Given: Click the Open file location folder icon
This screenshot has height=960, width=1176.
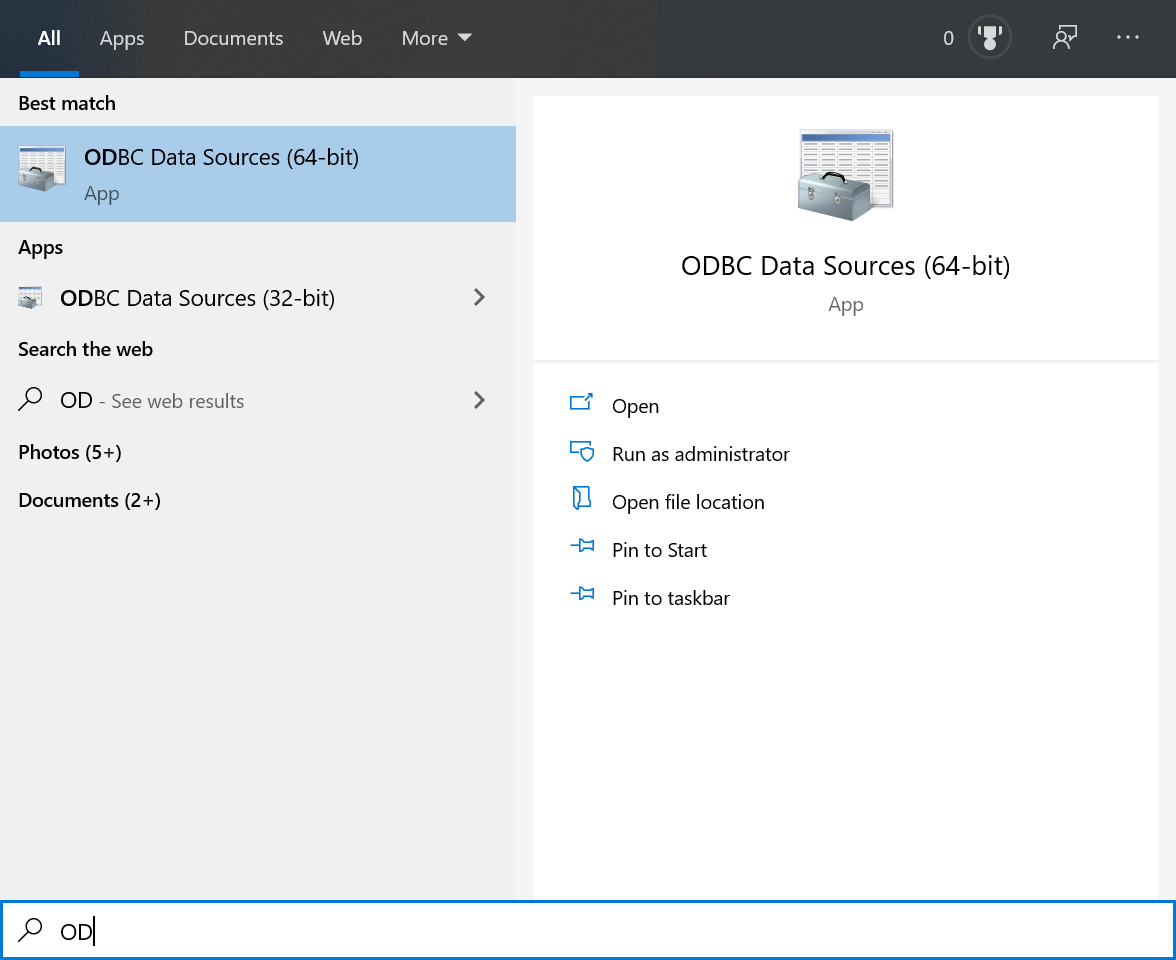Looking at the screenshot, I should click(581, 501).
